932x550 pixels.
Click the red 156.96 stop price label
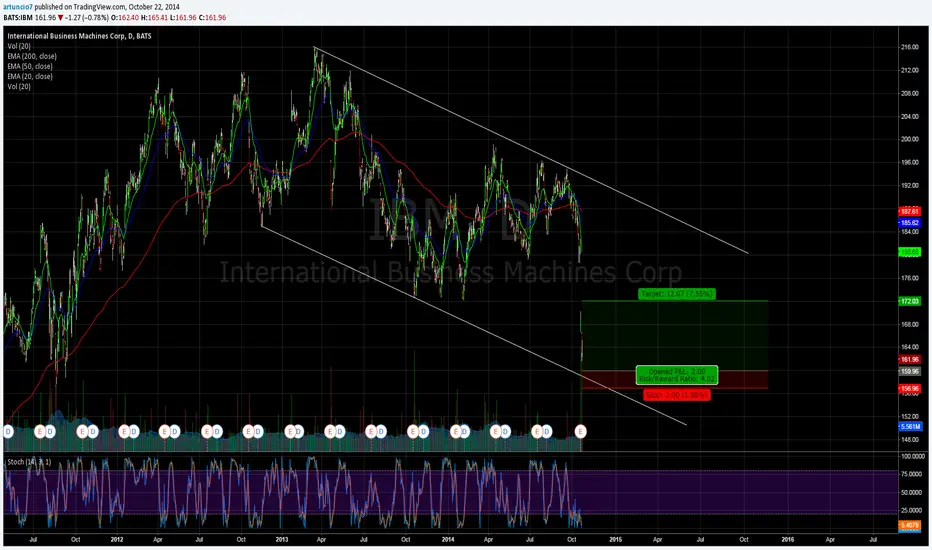click(x=909, y=389)
